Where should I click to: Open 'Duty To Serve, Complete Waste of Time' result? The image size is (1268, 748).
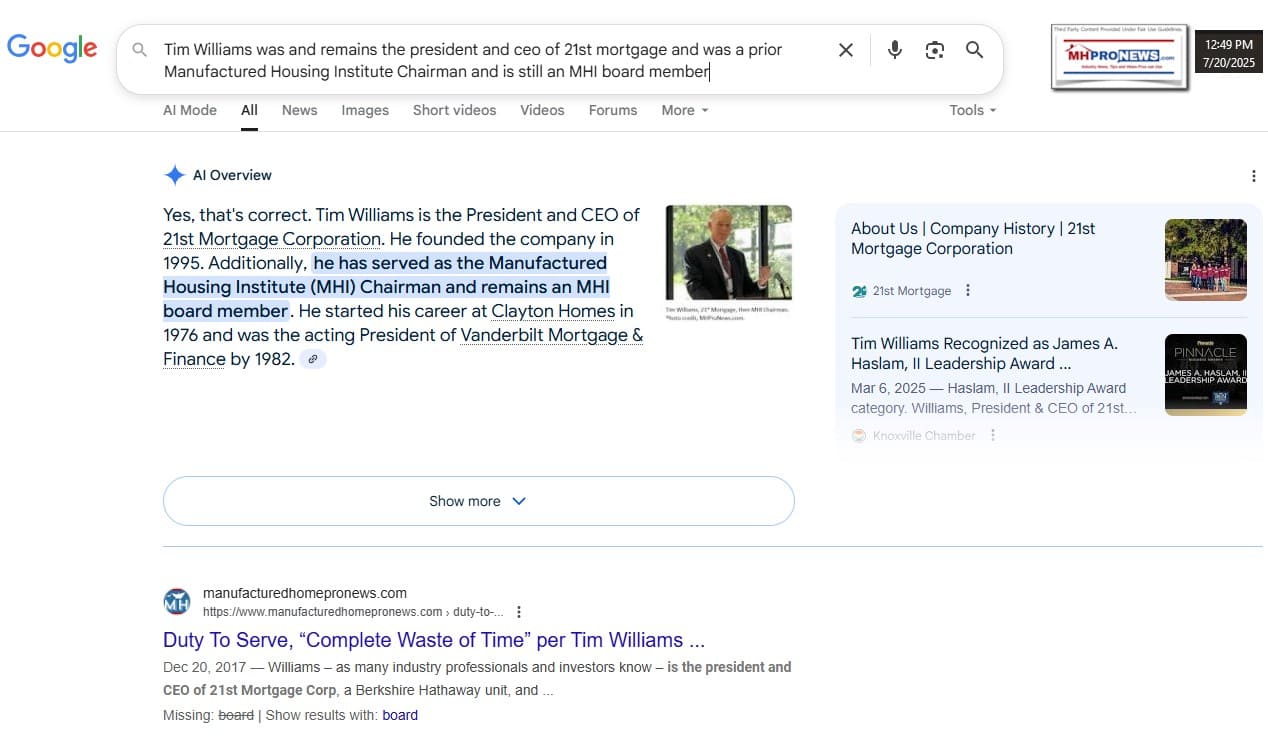434,640
